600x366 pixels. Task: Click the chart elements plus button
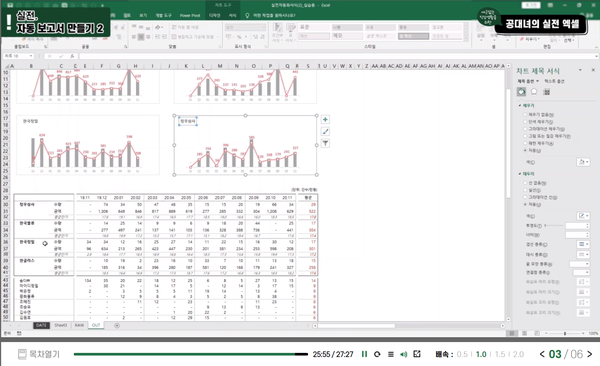click(x=325, y=119)
